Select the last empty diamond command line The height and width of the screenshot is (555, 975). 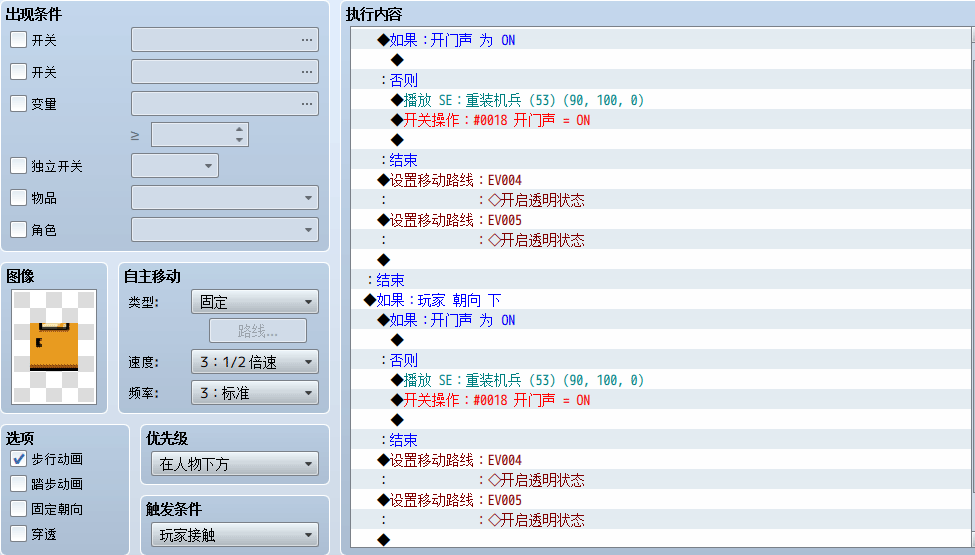pos(660,539)
